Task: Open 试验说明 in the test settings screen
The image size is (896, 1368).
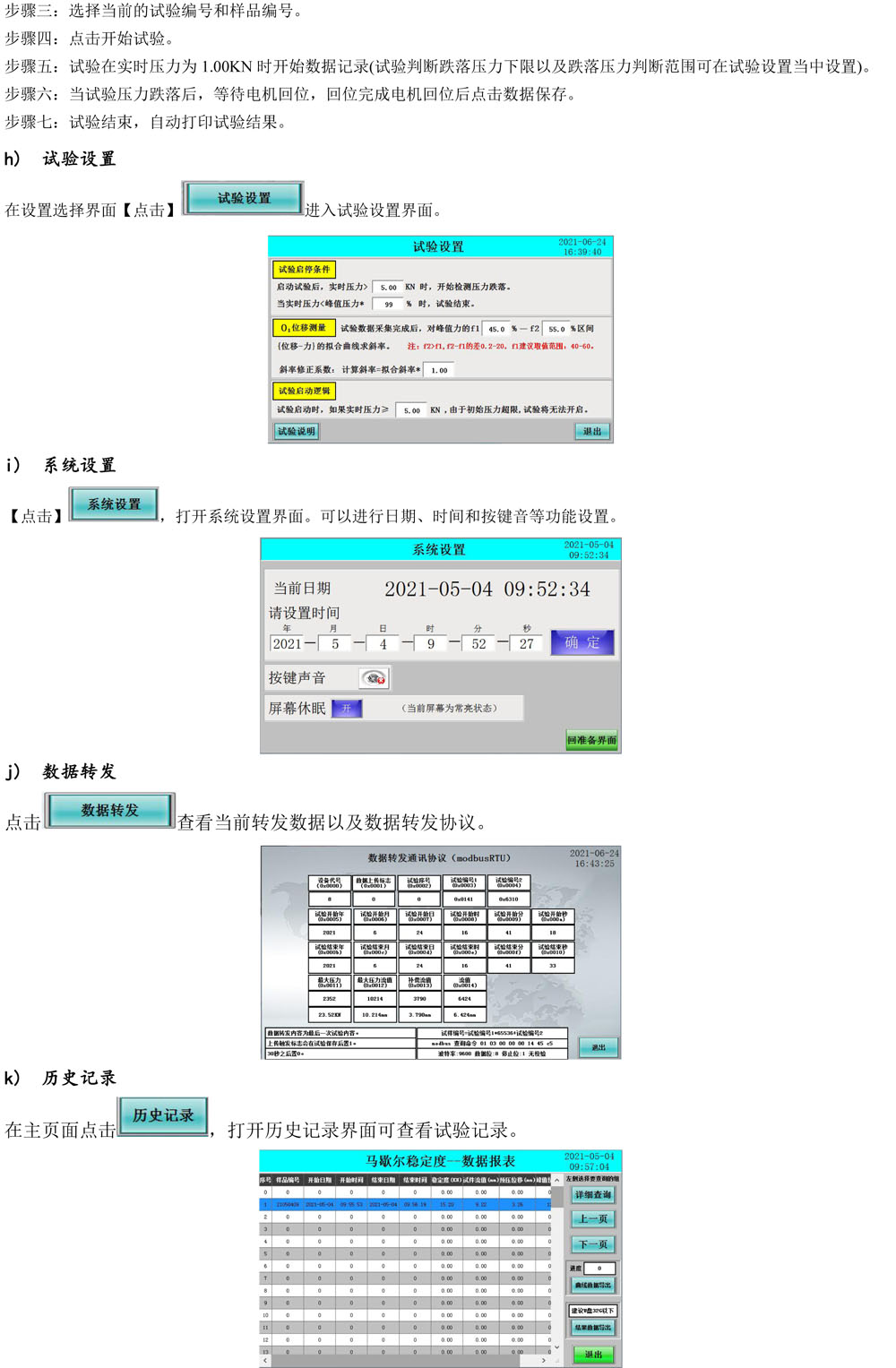Action: click(297, 432)
